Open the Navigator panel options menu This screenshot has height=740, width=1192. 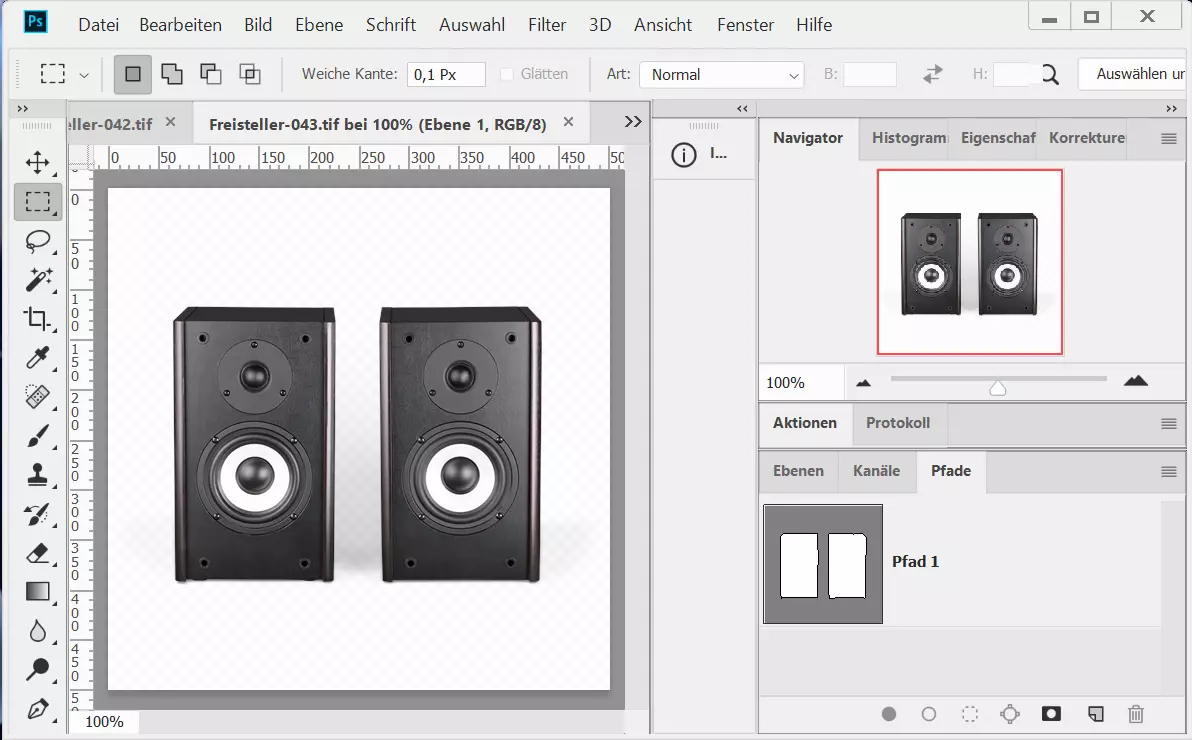click(1168, 139)
